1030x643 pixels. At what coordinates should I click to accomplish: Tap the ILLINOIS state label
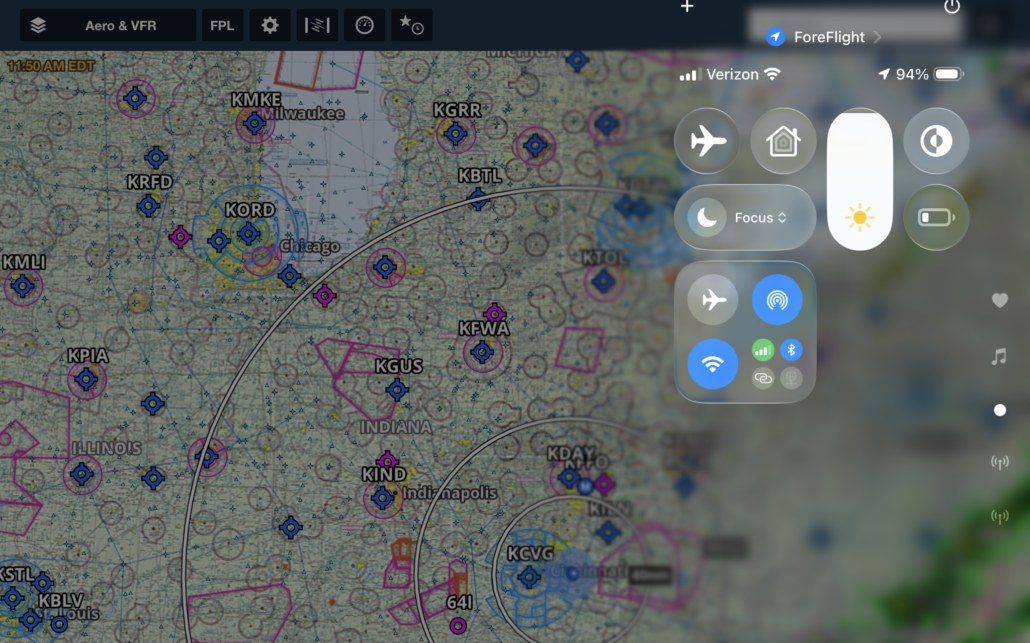(106, 449)
